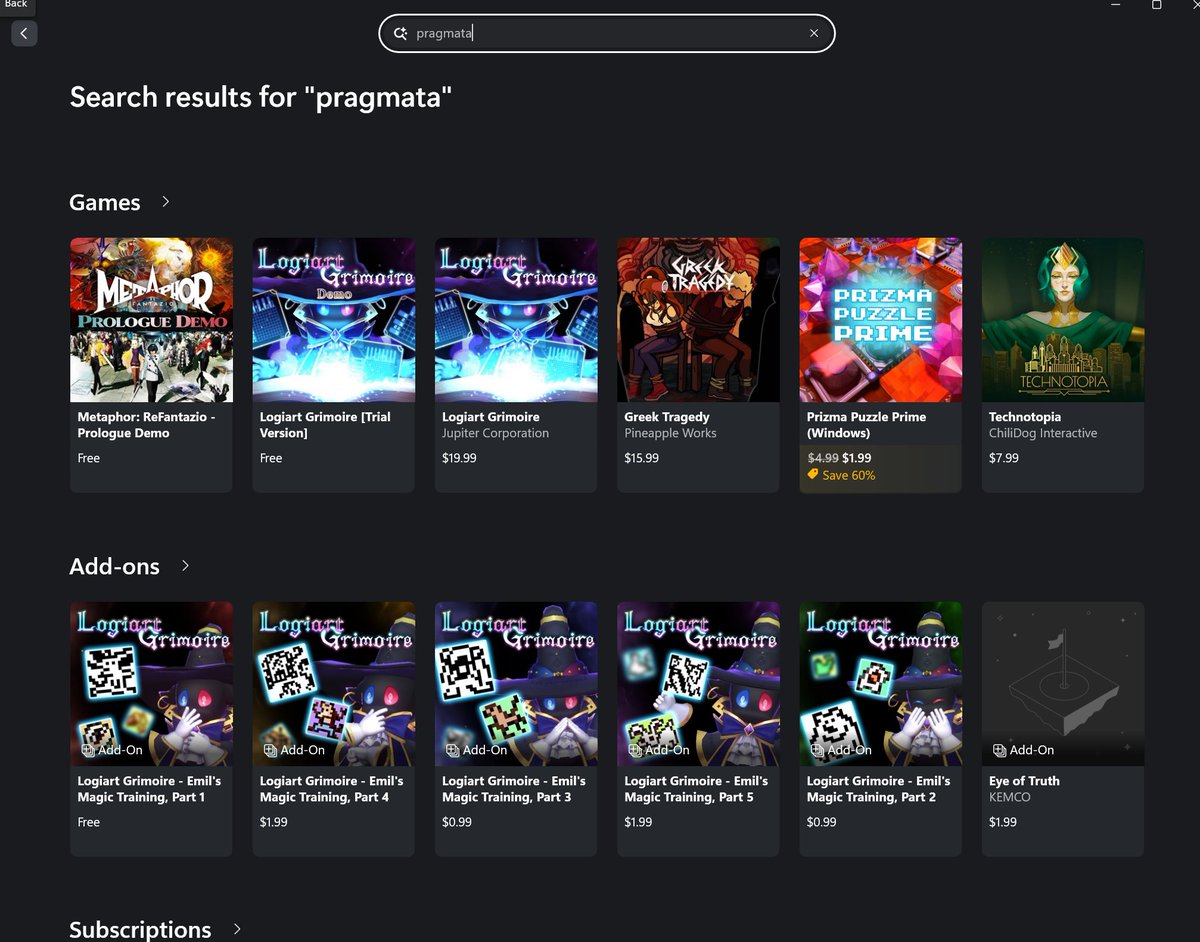This screenshot has width=1200, height=942.
Task: Click Add-On badge icon on Part 5
Action: (634, 750)
